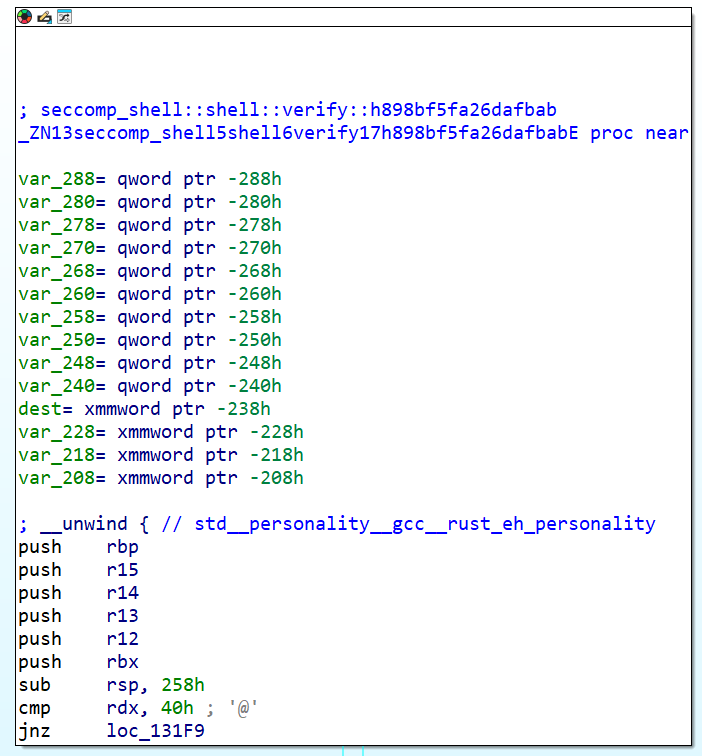Select variable var_218 xmmword definition
Viewport: 702px width, 756px height.
[x=161, y=455]
